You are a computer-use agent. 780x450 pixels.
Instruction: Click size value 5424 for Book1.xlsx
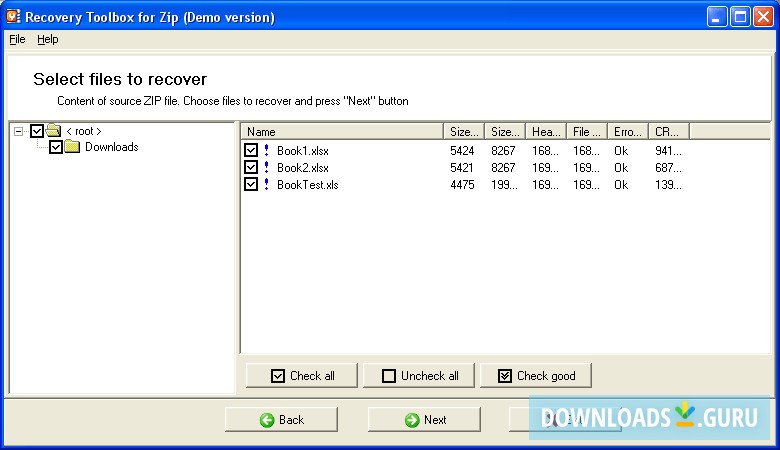pyautogui.click(x=462, y=151)
